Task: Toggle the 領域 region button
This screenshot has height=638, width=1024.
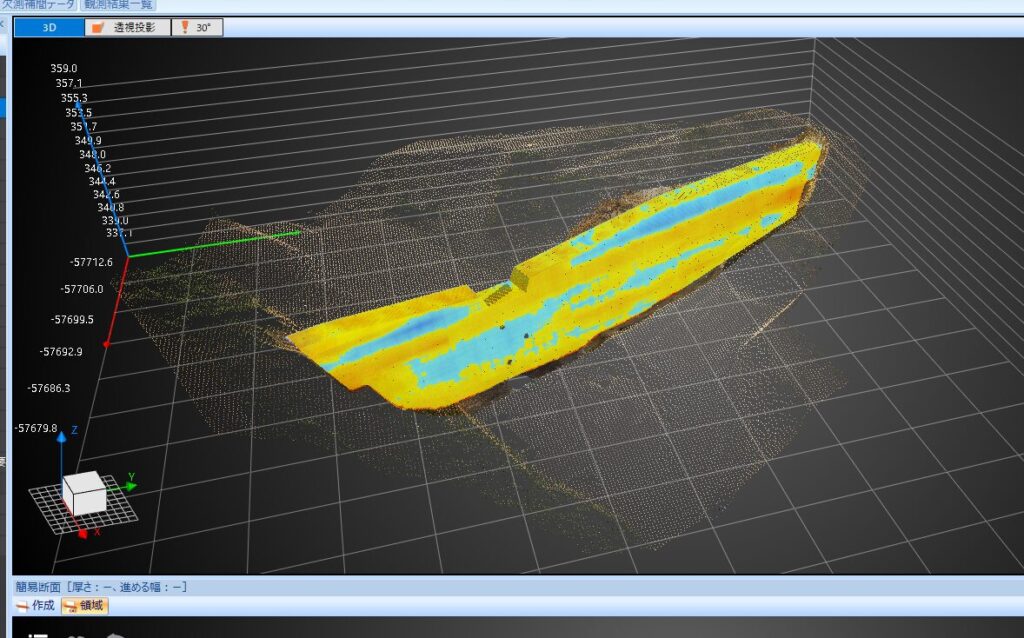Action: [x=85, y=605]
